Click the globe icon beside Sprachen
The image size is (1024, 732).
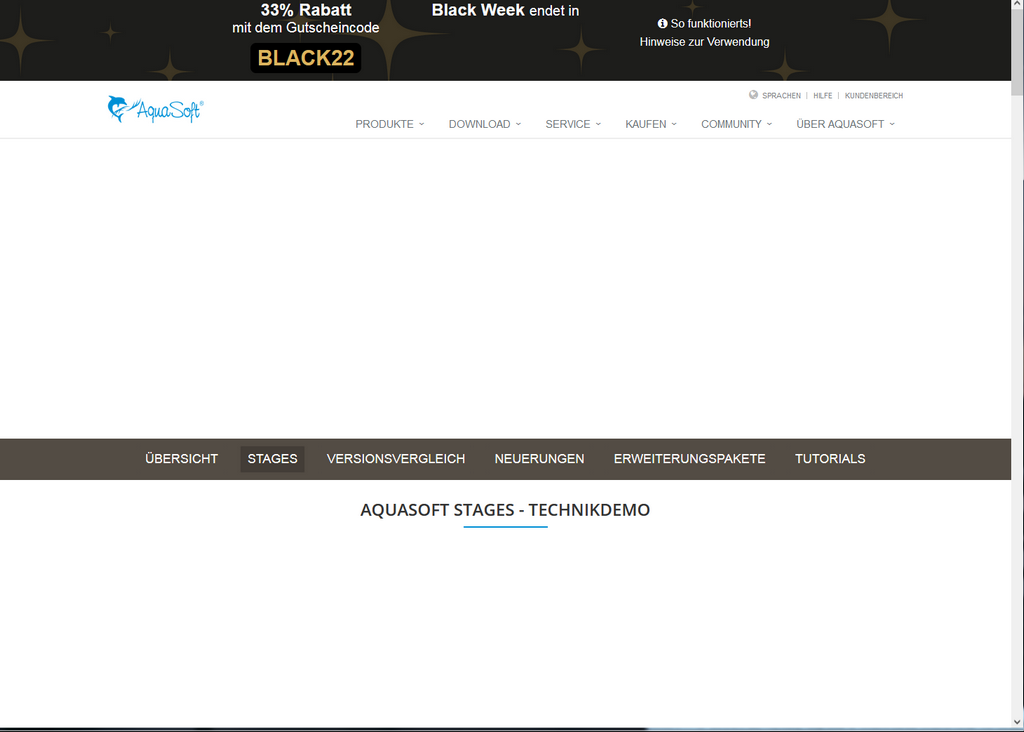click(753, 95)
